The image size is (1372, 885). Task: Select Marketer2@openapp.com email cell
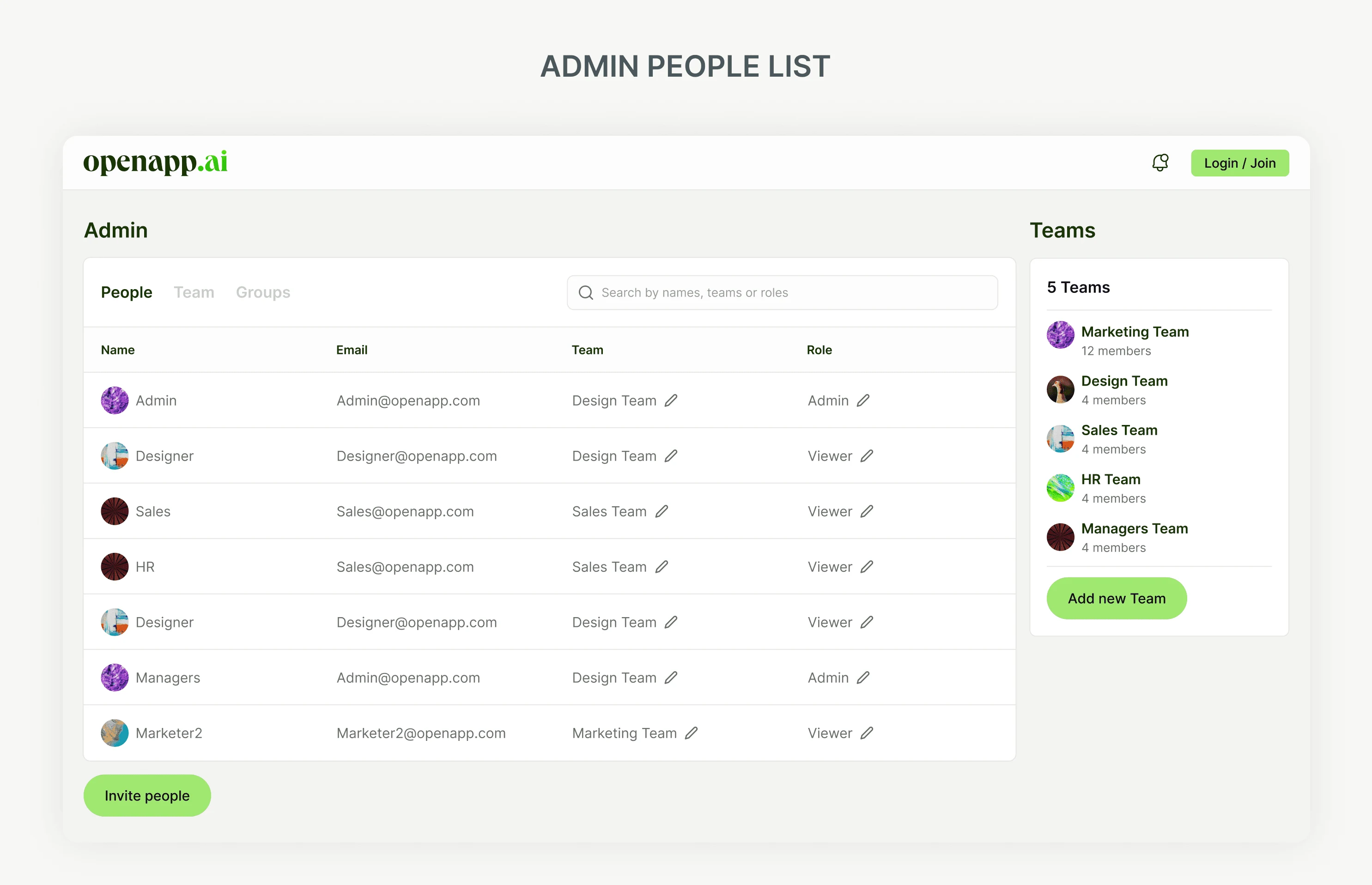pos(421,733)
